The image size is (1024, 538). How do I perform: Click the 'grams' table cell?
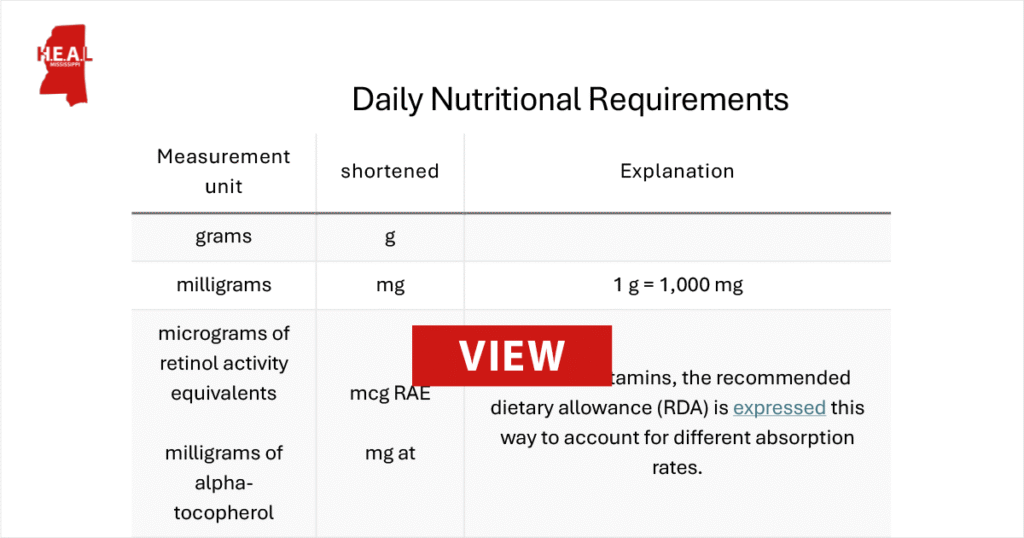[x=223, y=236]
